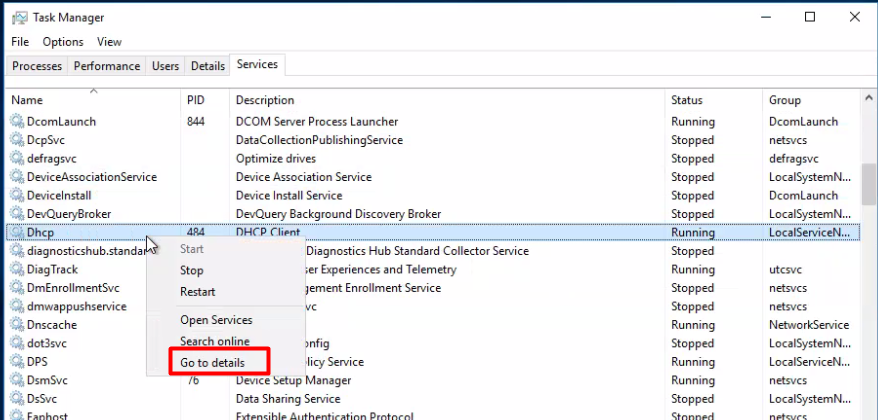This screenshot has width=878, height=420.
Task: Choose Stop in the context menu
Action: 192,270
